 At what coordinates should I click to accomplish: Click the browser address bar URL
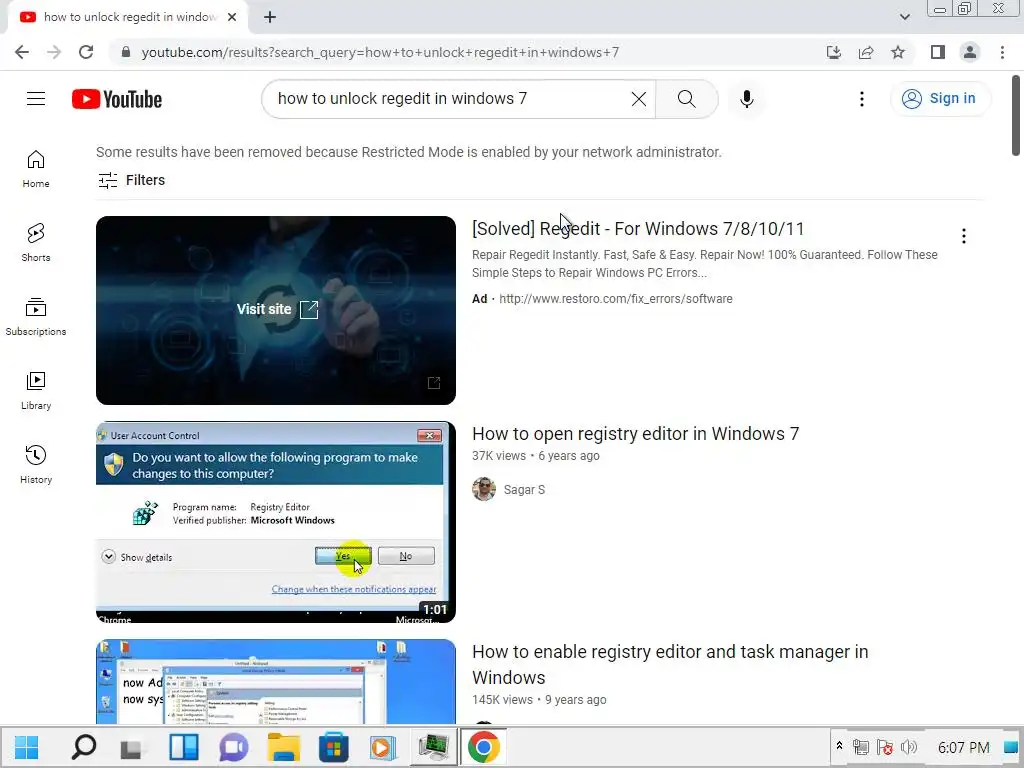tap(380, 52)
